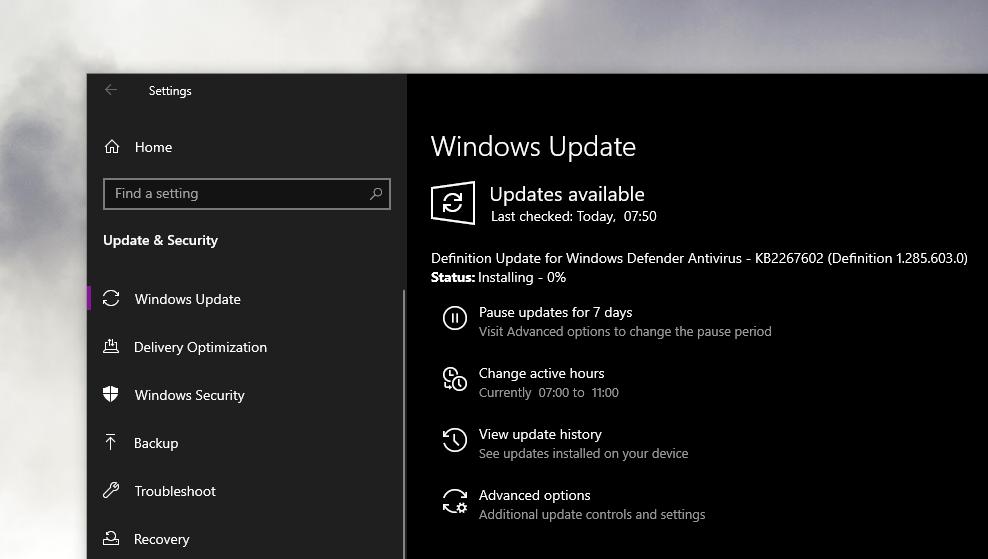Click the Backup arrow icon
The width and height of the screenshot is (988, 559).
[111, 442]
